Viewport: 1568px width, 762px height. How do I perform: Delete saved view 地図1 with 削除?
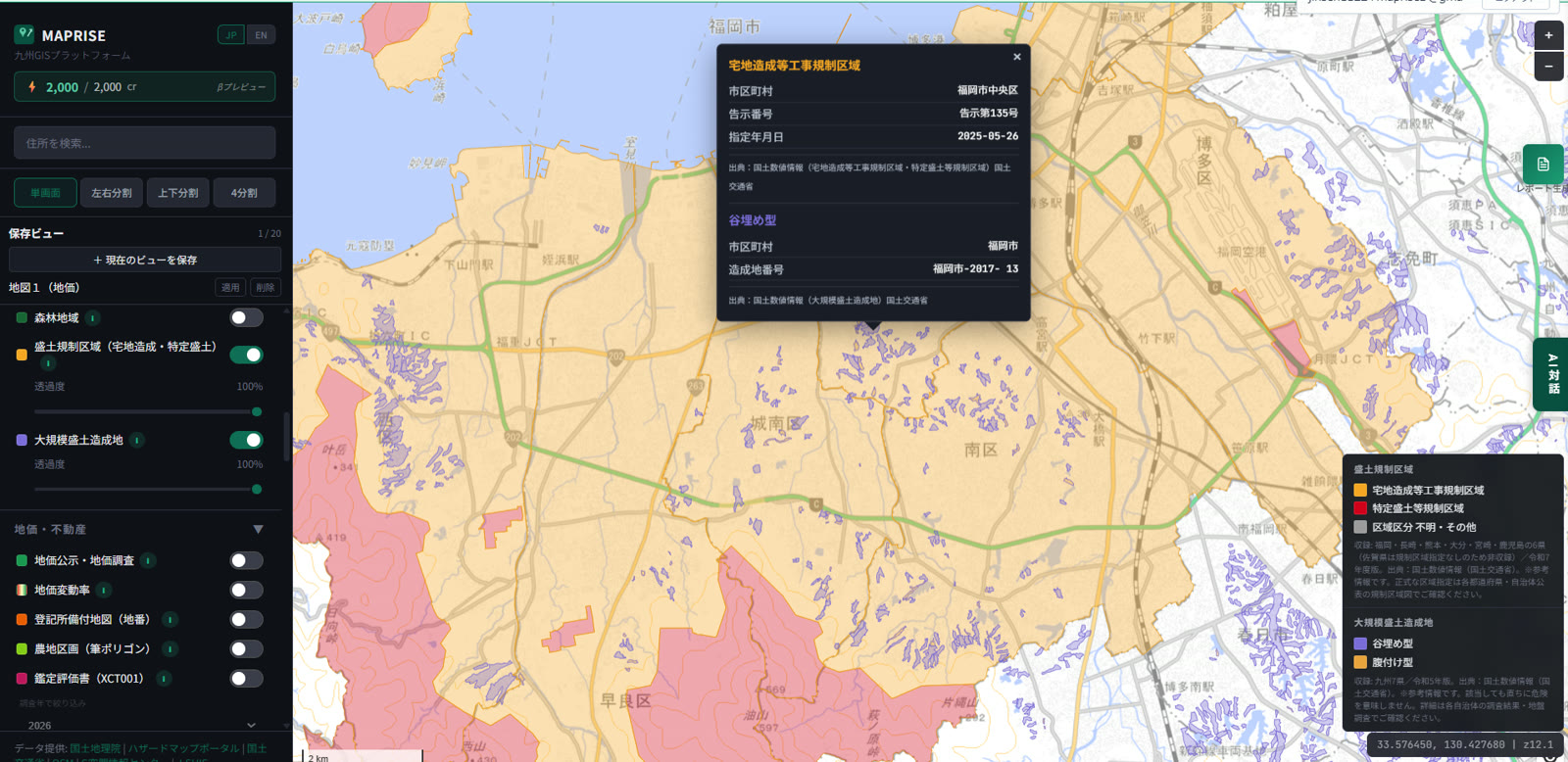[x=266, y=288]
